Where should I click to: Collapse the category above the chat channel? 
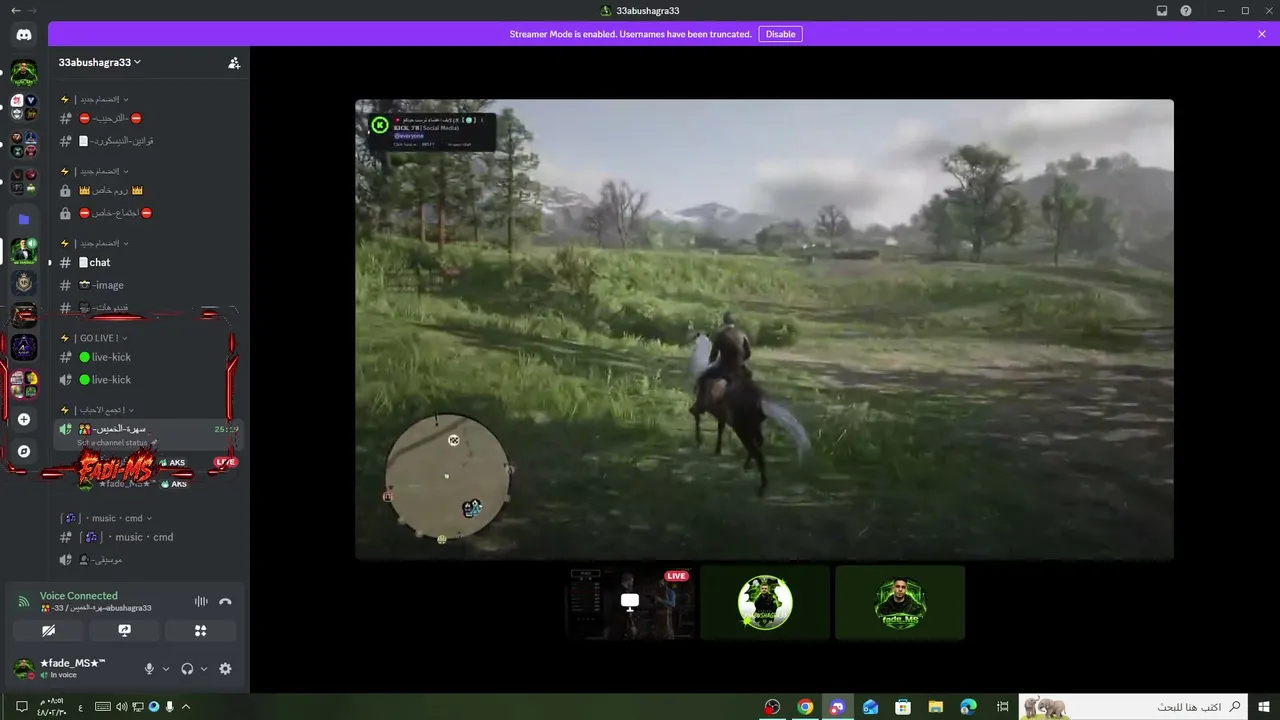tap(95, 243)
